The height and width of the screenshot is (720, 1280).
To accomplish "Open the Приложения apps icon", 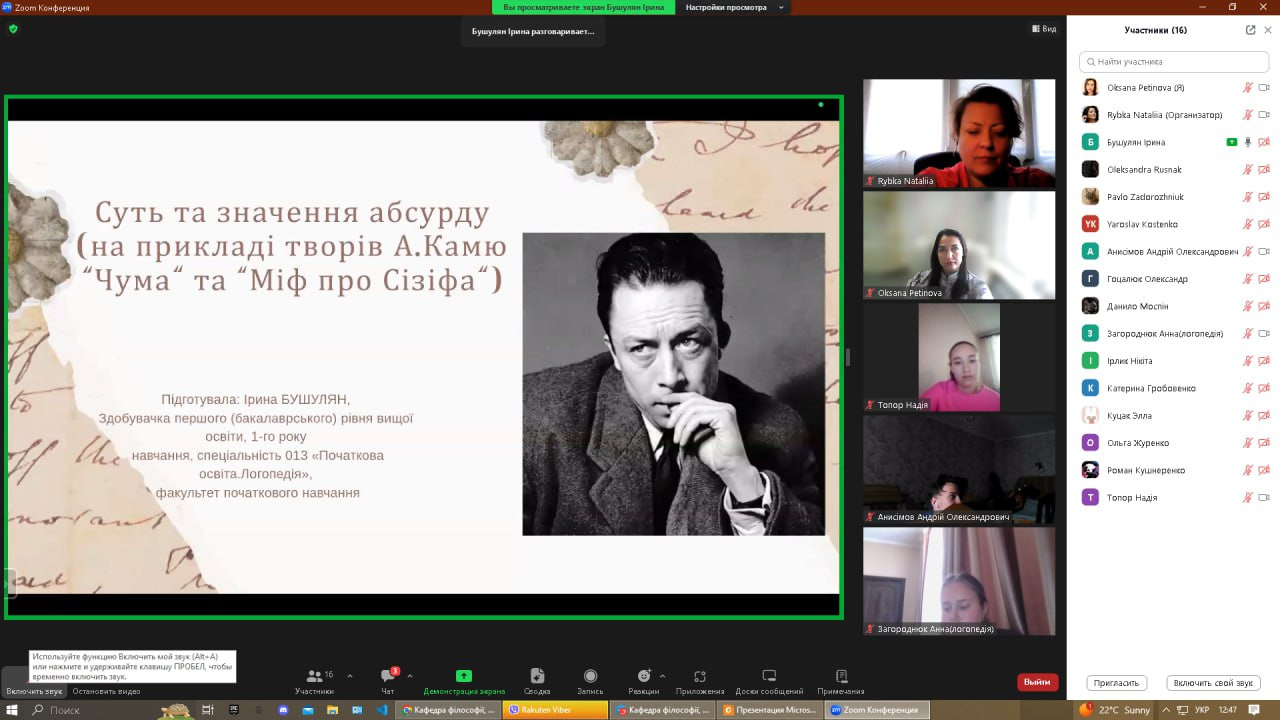I will click(x=700, y=677).
